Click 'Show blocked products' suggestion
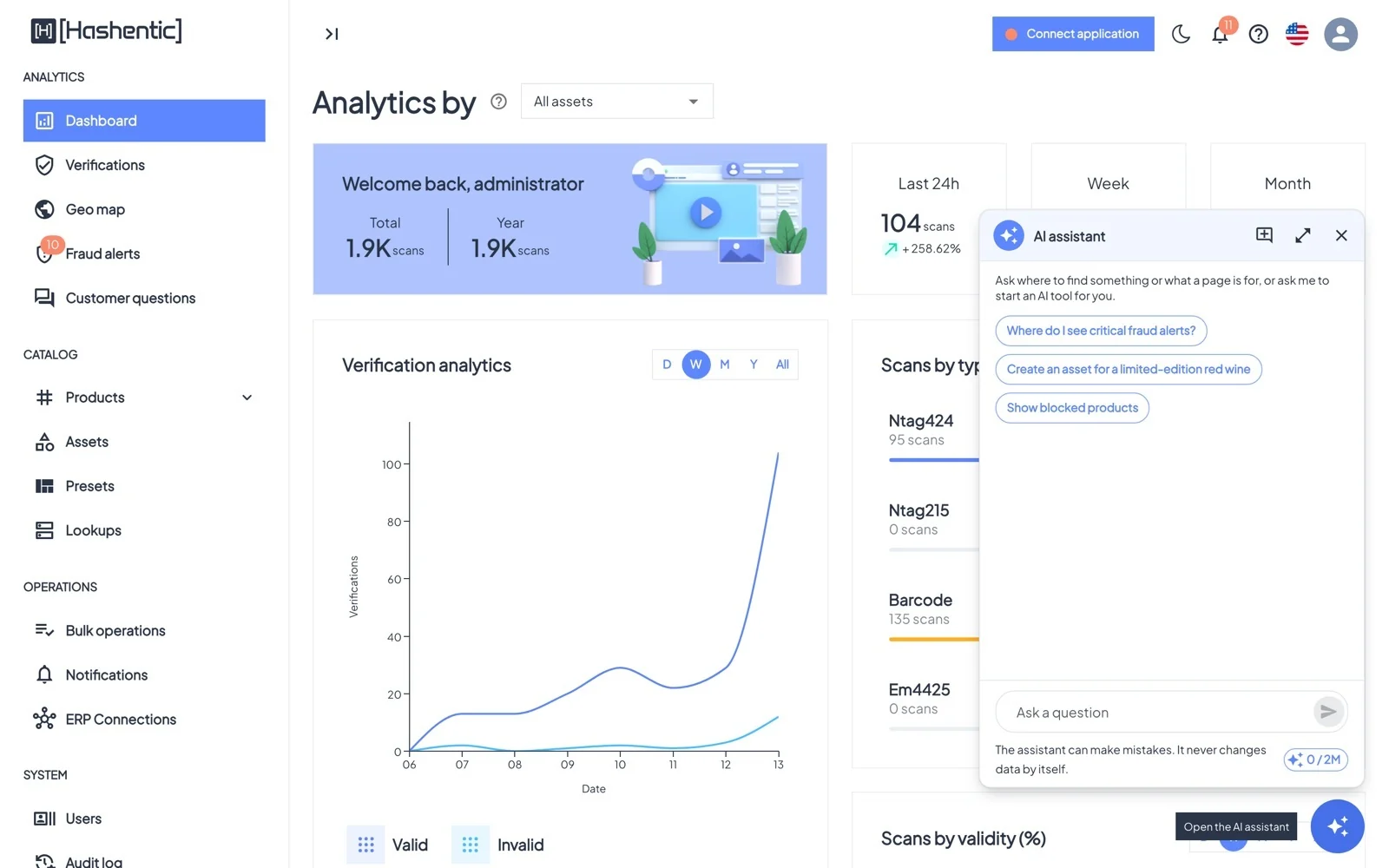Screen dimensions: 1389x868 click(1072, 408)
